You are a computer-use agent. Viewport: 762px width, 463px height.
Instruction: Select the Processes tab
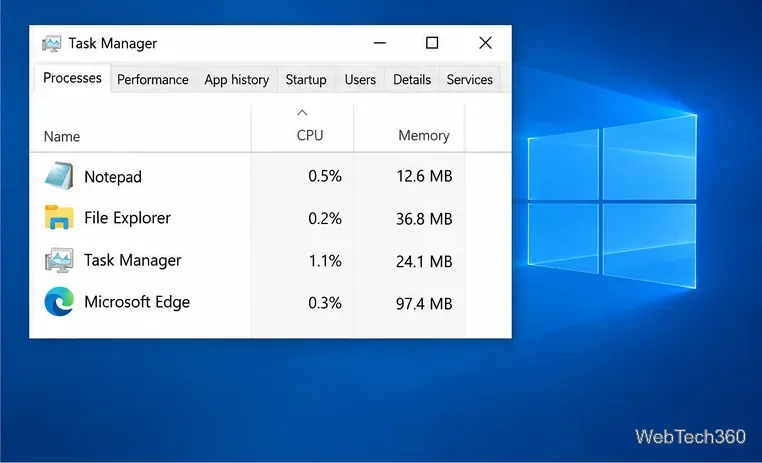point(72,78)
